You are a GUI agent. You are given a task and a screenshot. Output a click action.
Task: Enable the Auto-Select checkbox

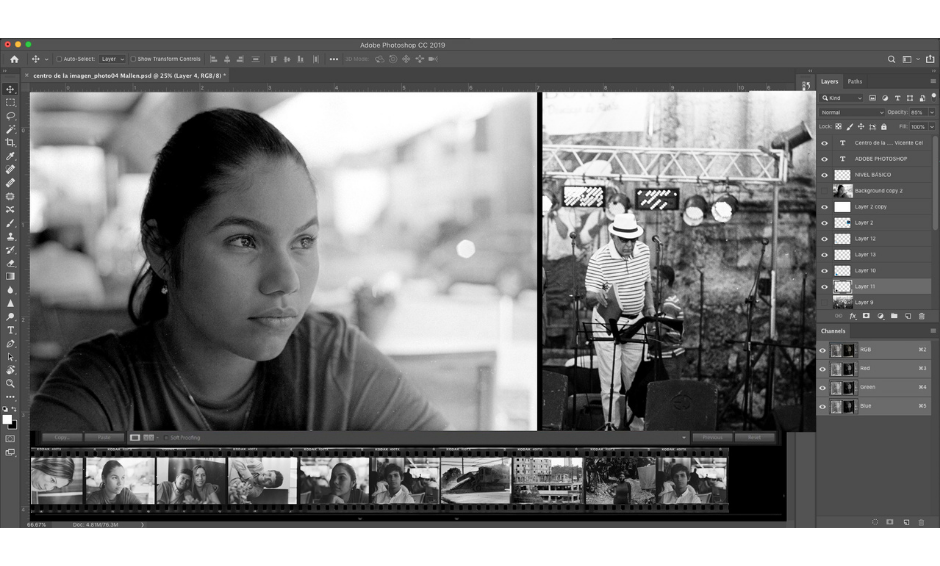(x=60, y=59)
